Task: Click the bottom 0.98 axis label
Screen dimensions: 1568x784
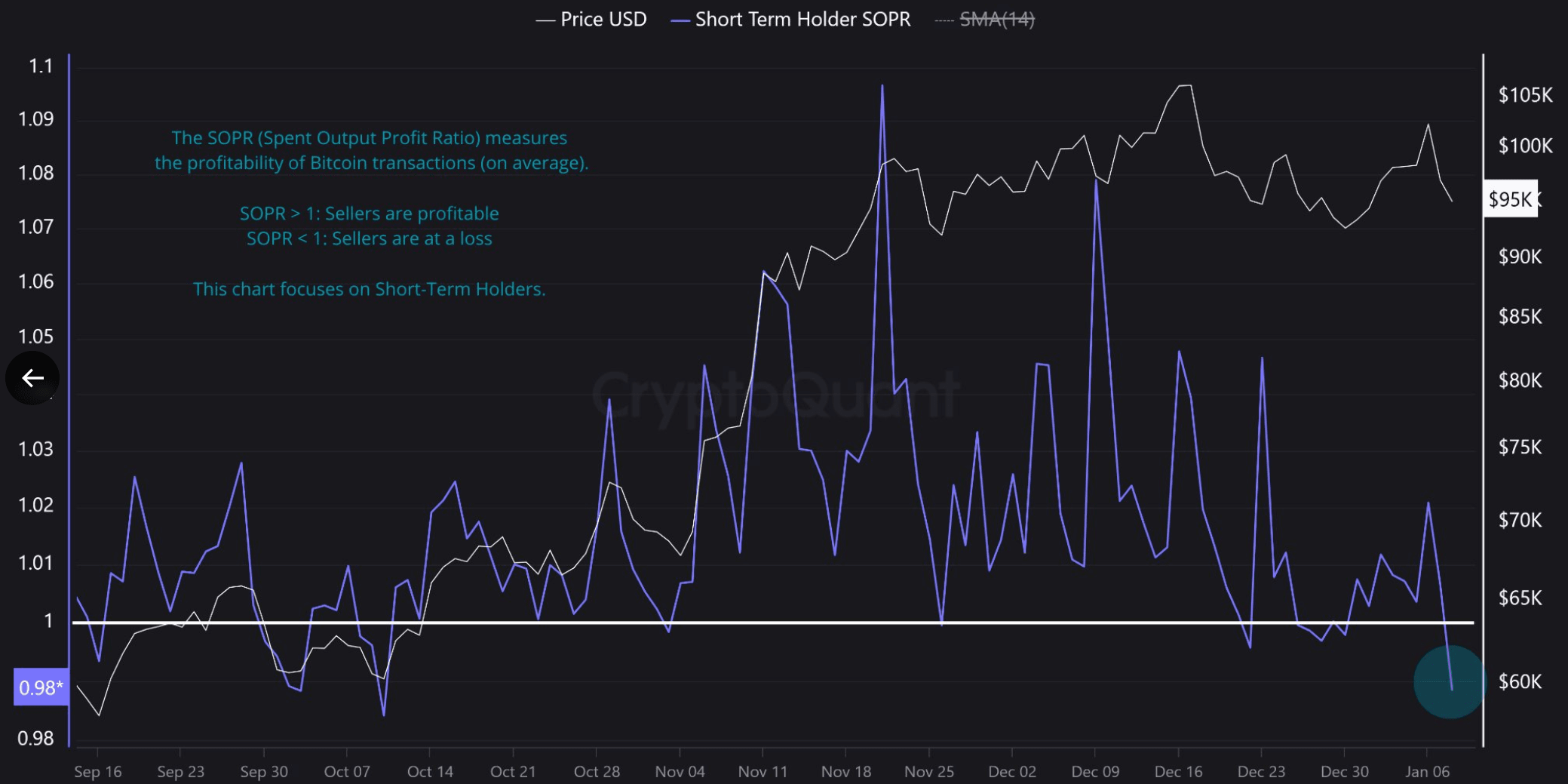Action: pyautogui.click(x=36, y=739)
